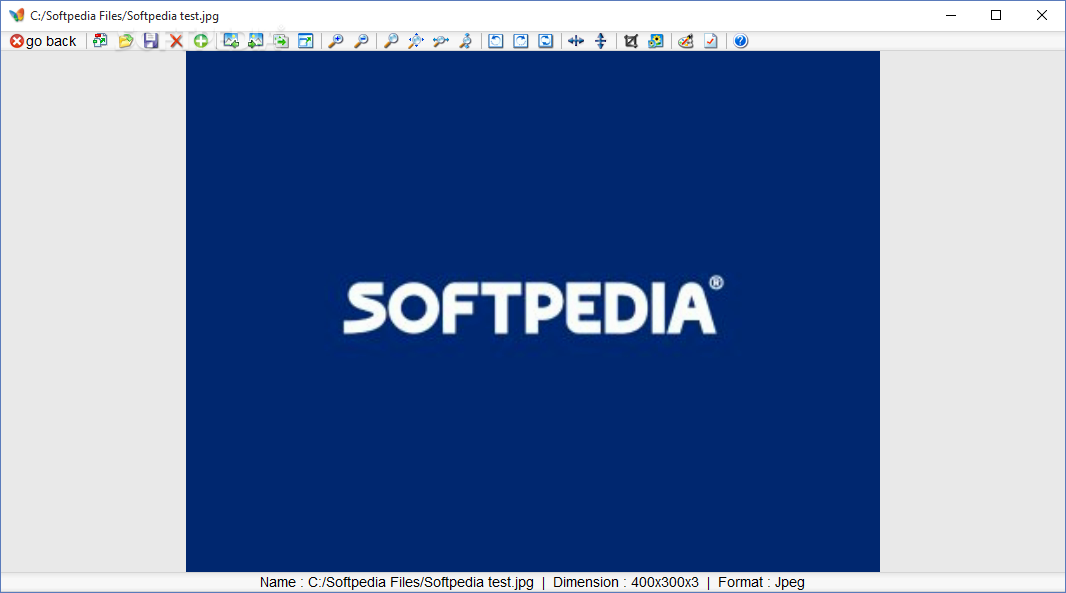Minimize the viewer window

click(951, 15)
